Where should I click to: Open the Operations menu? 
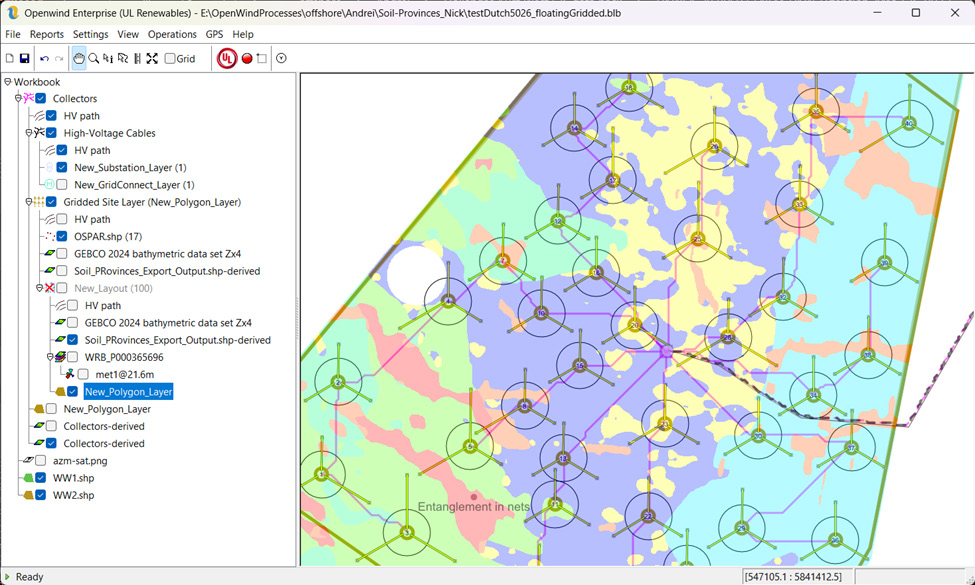[x=172, y=34]
